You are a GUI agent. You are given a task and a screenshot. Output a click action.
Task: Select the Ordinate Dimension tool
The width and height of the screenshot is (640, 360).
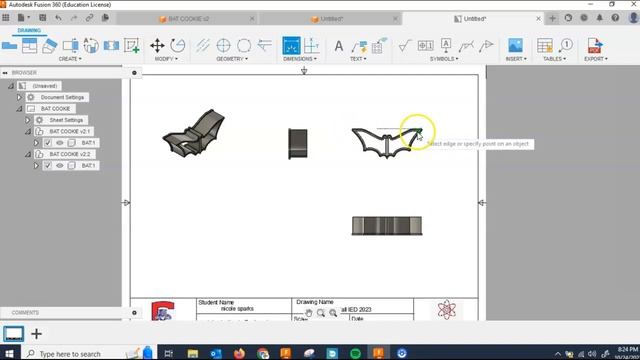pos(311,46)
